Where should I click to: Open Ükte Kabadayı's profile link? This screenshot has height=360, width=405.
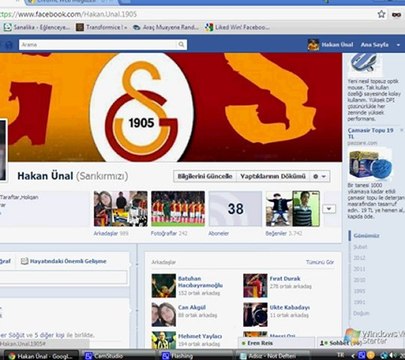[290, 307]
